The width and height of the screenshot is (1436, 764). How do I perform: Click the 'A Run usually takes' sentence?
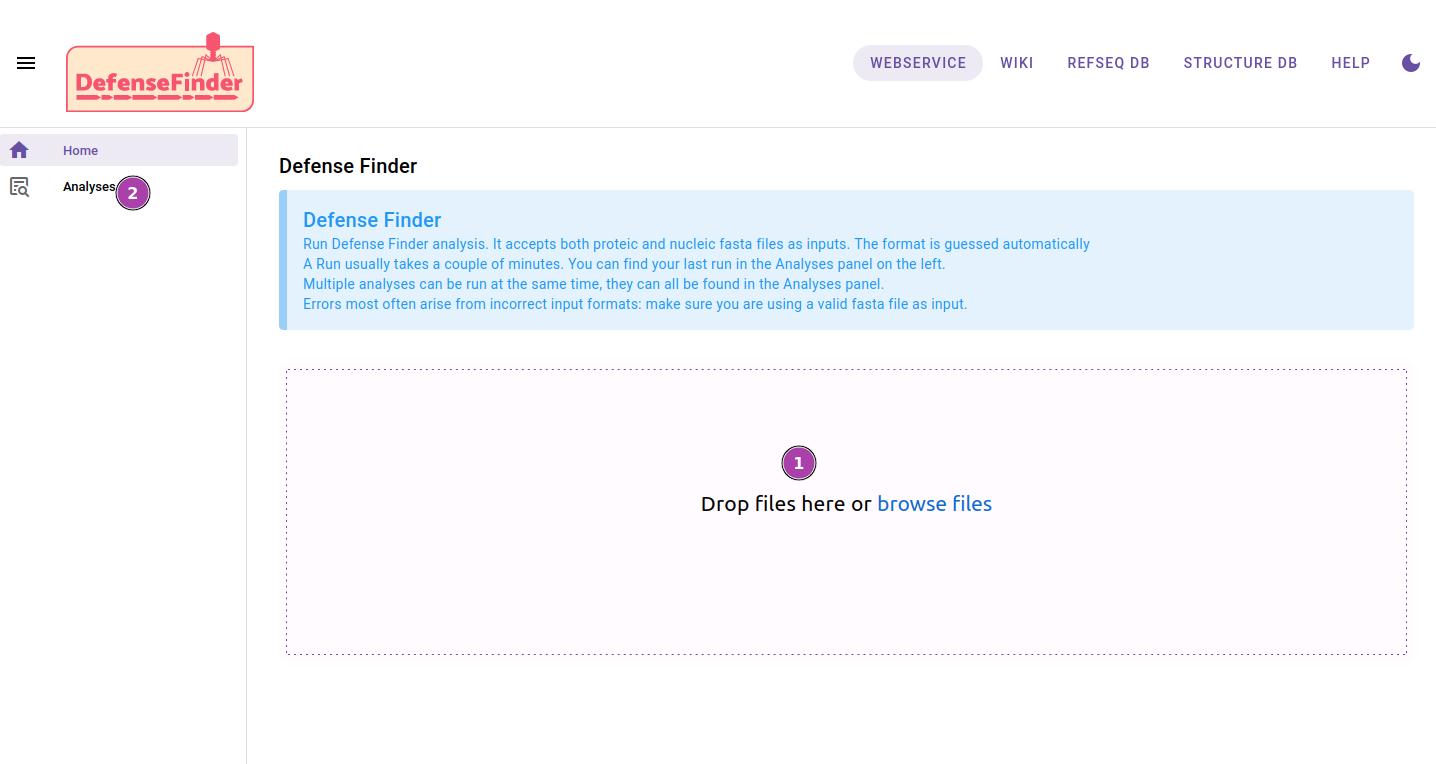click(x=624, y=264)
